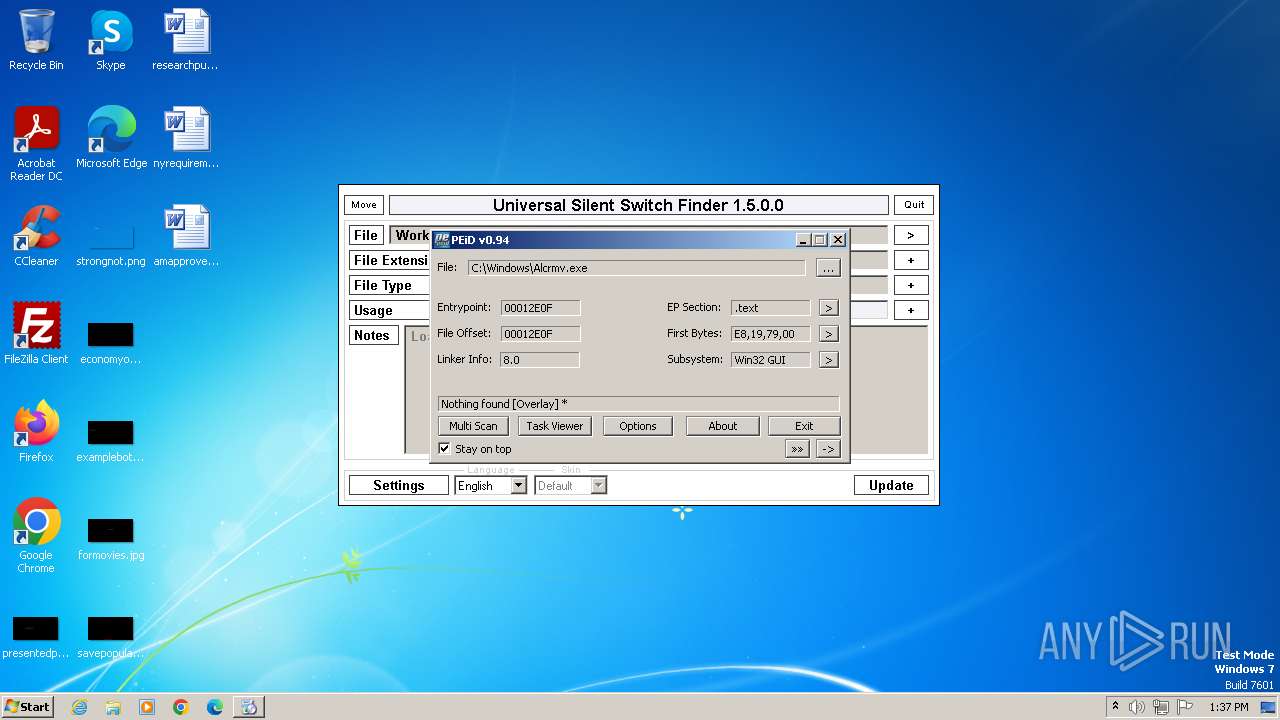Launch Skype from the desktop

coord(110,40)
